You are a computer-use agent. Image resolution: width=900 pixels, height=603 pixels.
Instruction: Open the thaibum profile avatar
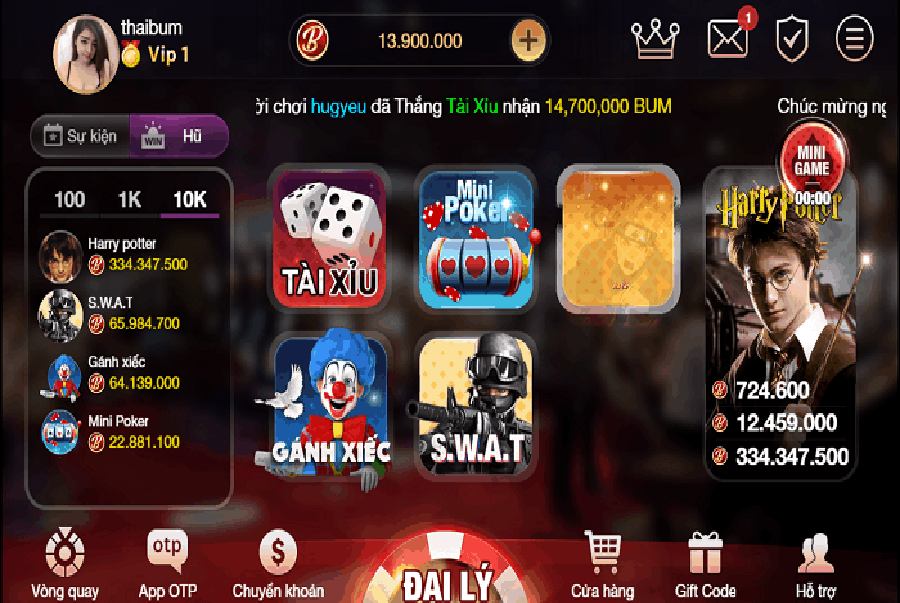click(x=86, y=53)
